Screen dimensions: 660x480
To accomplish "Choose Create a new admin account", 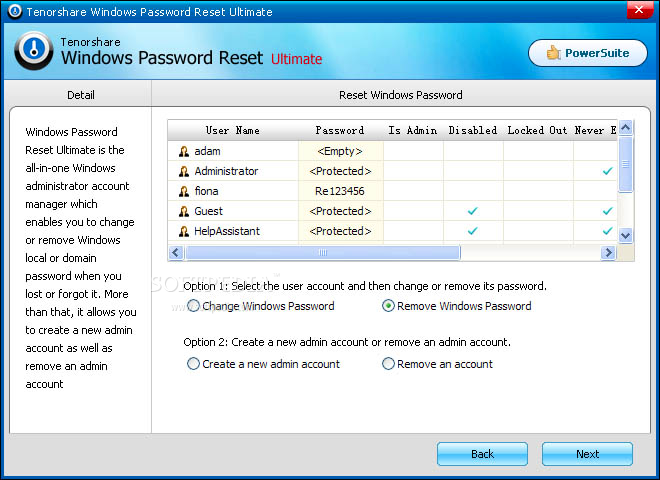I will (194, 364).
